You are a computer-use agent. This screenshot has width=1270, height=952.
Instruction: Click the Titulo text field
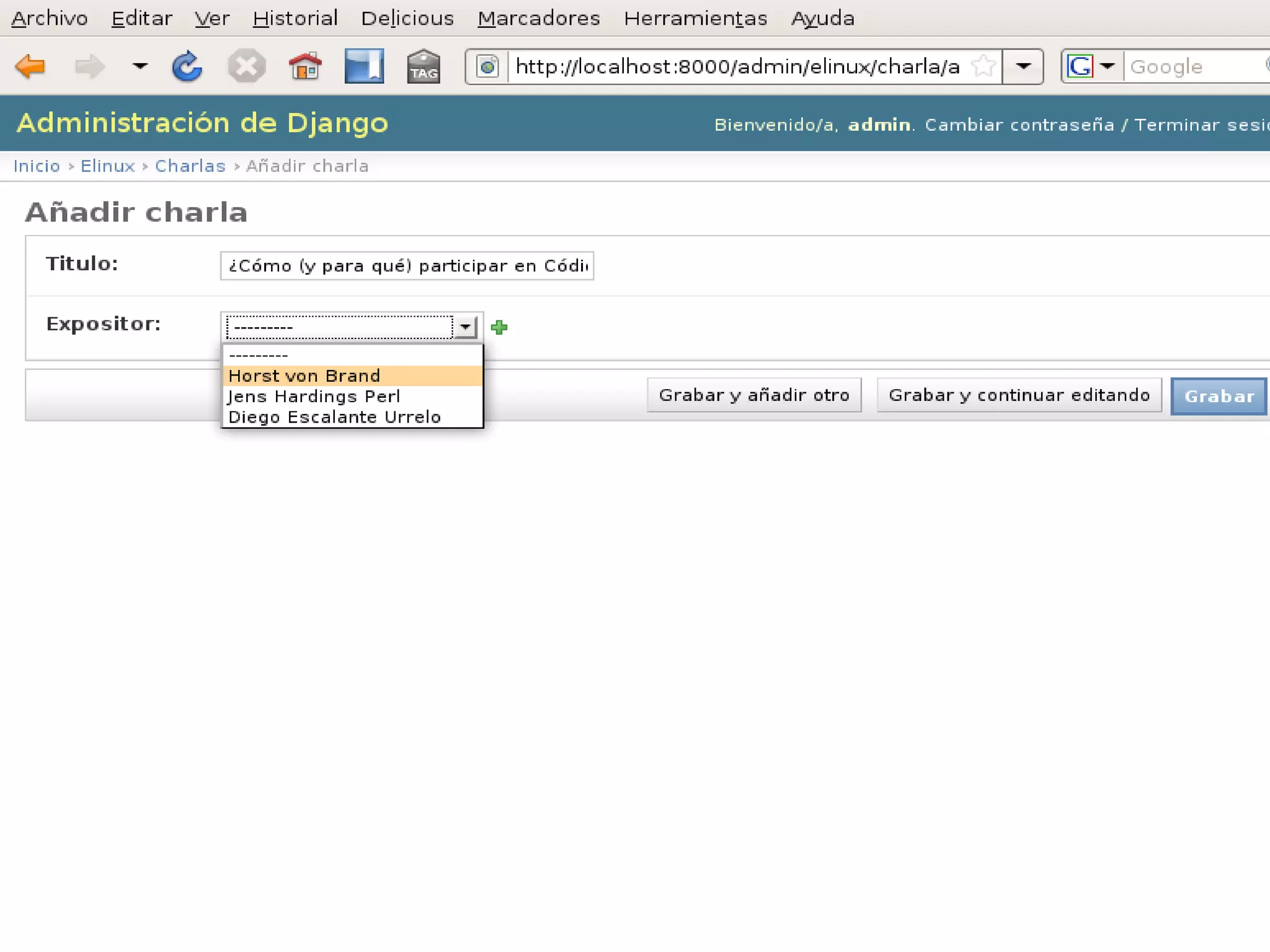click(x=407, y=266)
